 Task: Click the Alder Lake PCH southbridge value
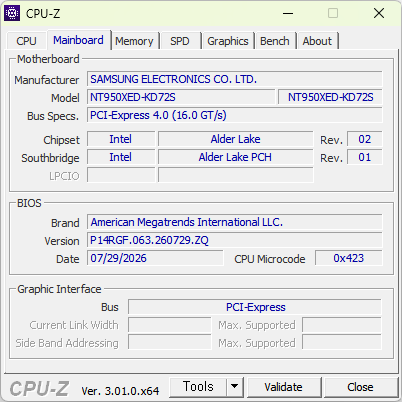[x=236, y=157]
